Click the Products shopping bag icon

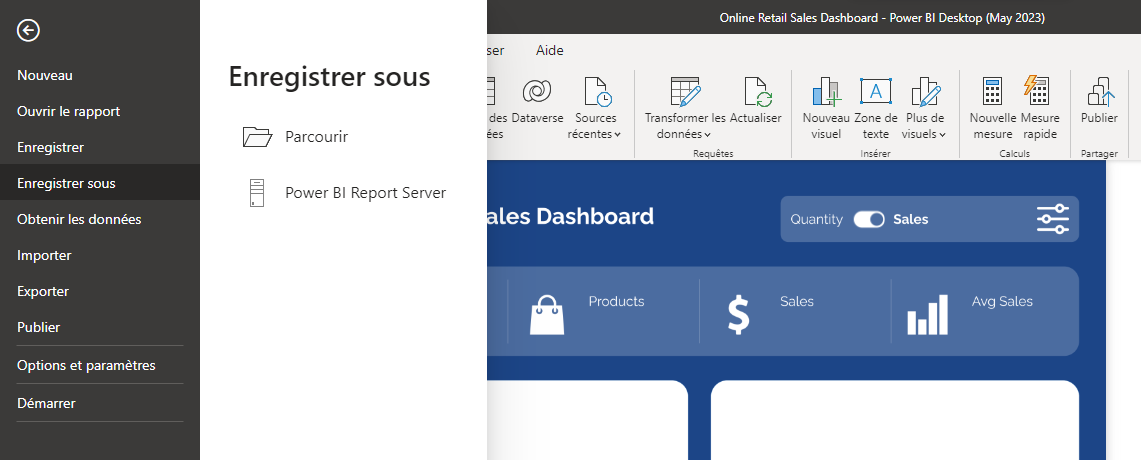[x=547, y=314]
